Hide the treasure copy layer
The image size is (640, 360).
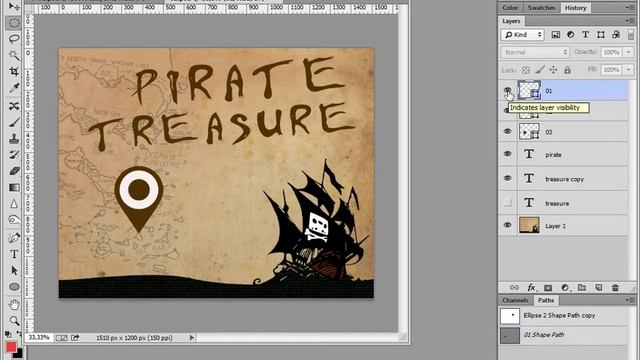507,178
